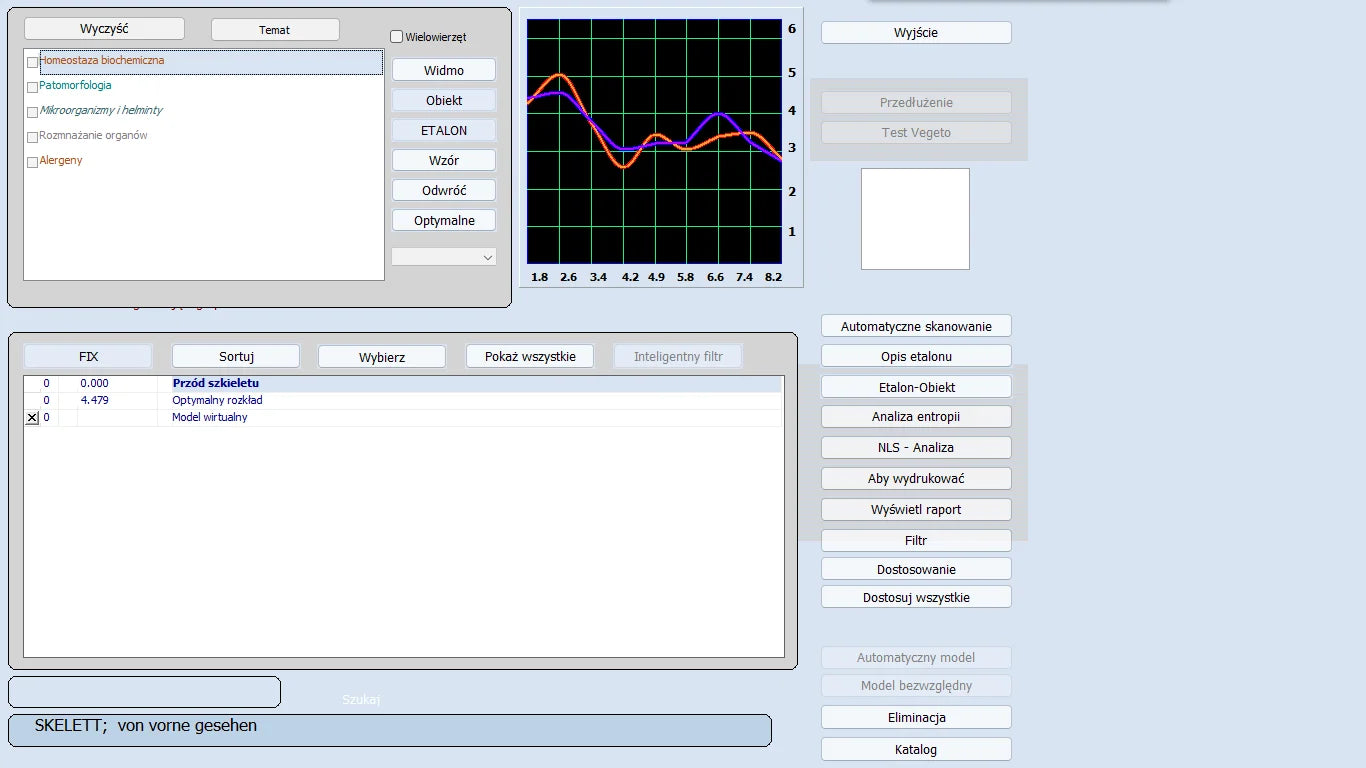Click the search input field above Szukaj
1366x768 pixels.
point(144,692)
